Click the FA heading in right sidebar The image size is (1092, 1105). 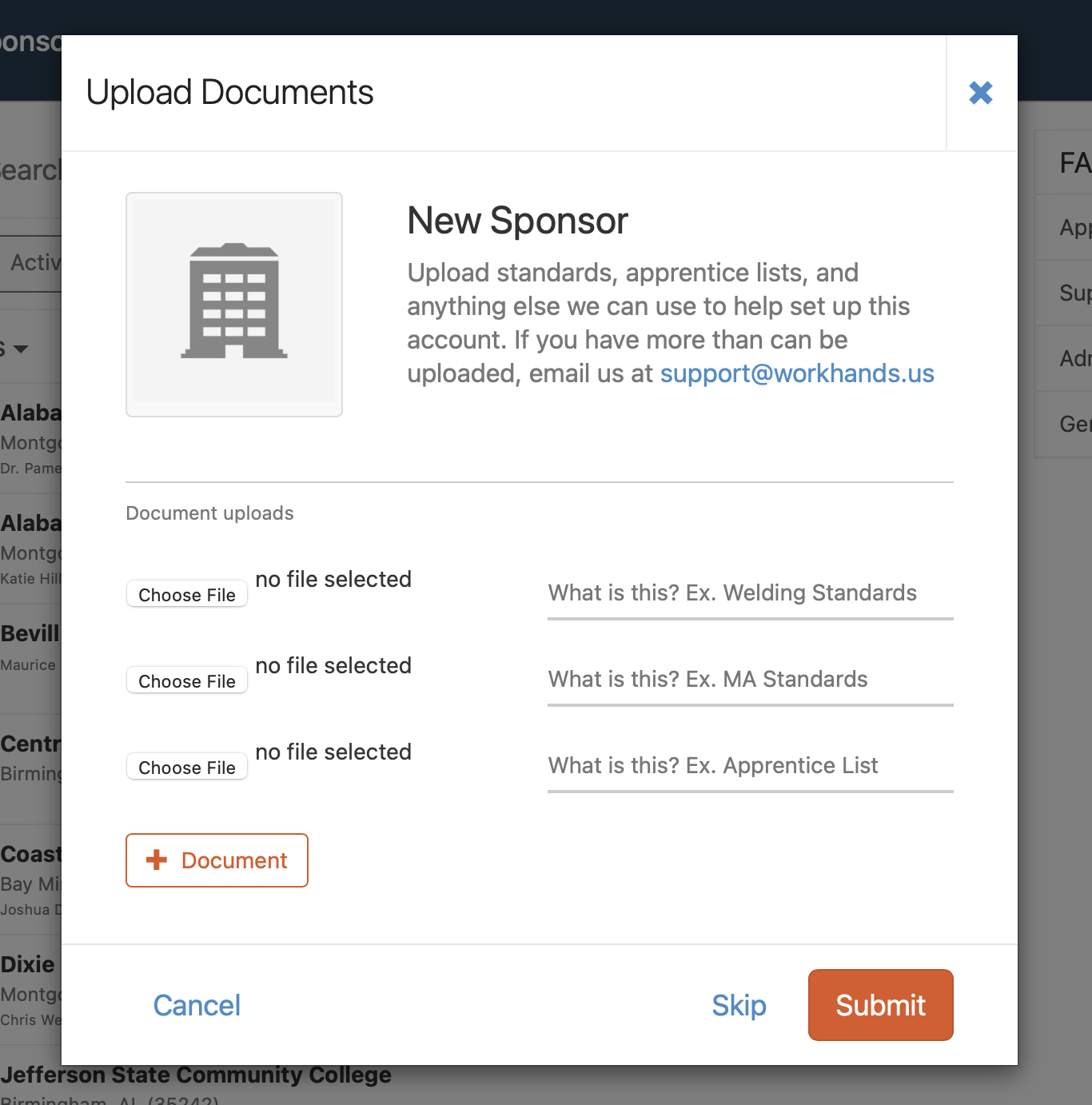point(1075,163)
